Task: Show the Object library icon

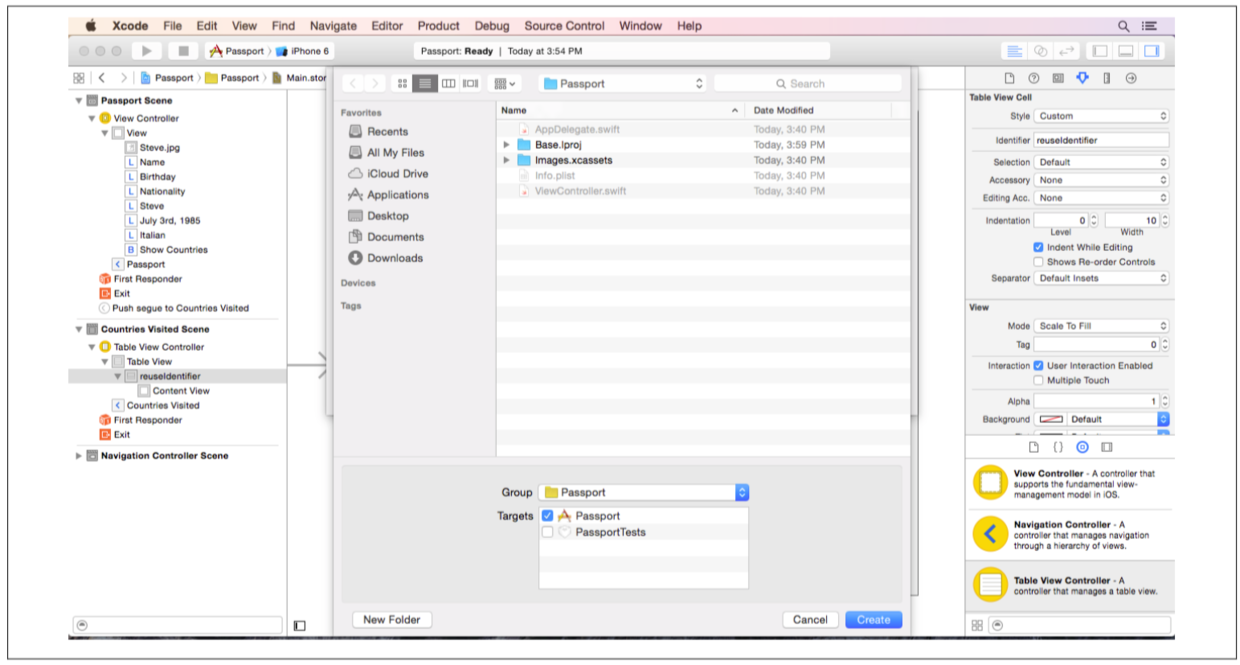Action: pos(1082,447)
